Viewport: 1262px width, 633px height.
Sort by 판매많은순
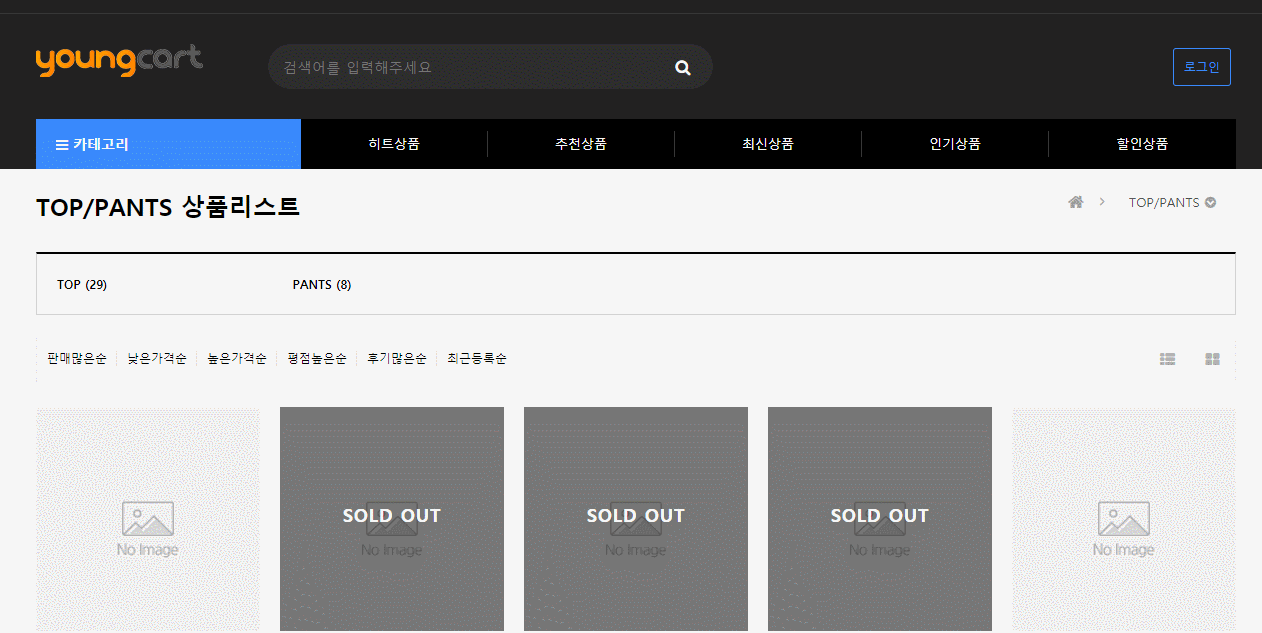(77, 358)
